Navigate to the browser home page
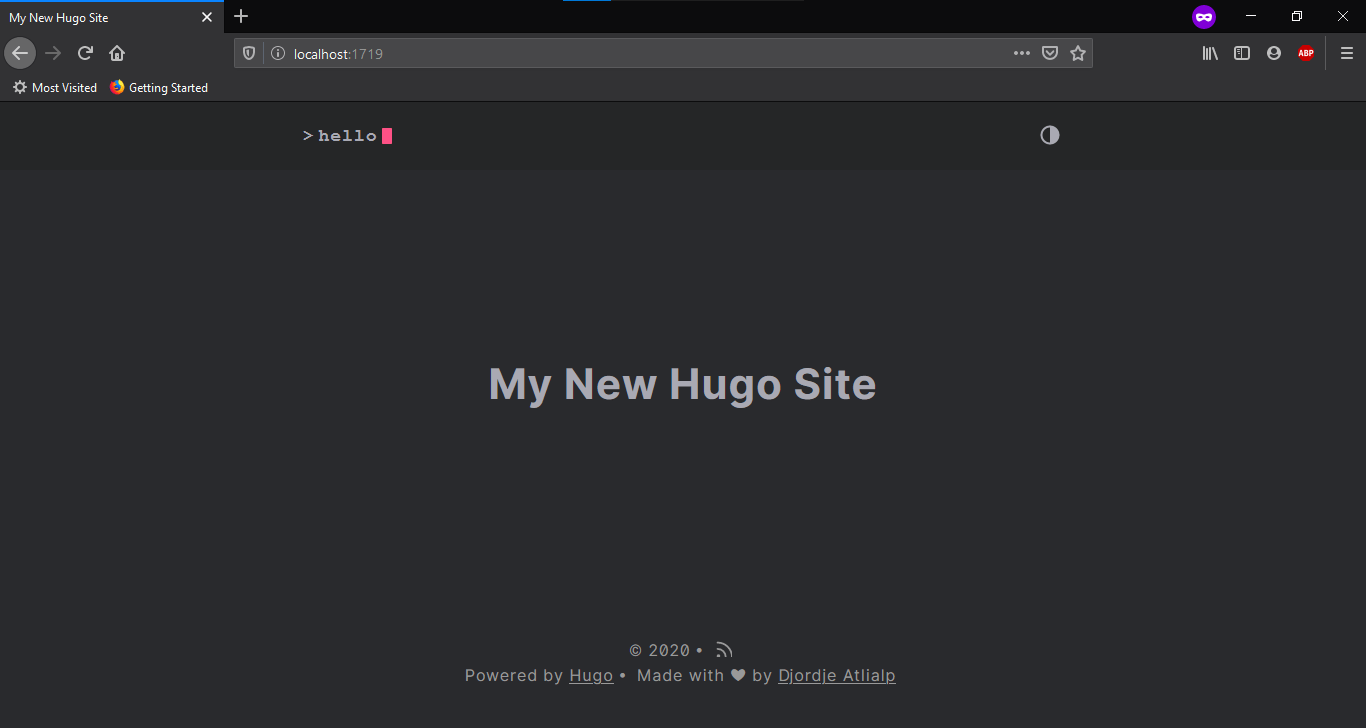Viewport: 1366px width, 728px height. [117, 53]
